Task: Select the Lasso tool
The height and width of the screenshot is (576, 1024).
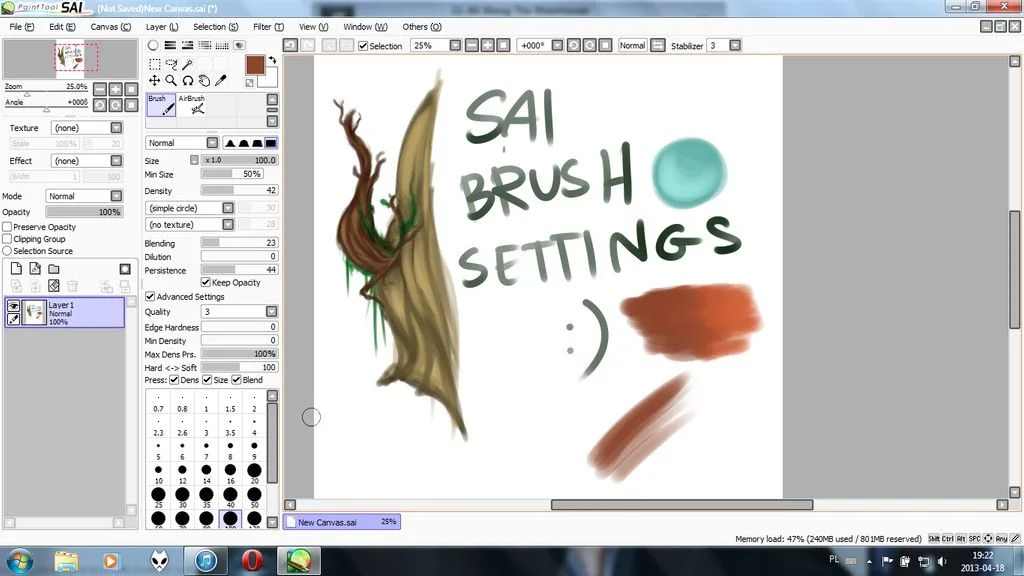Action: tap(172, 63)
